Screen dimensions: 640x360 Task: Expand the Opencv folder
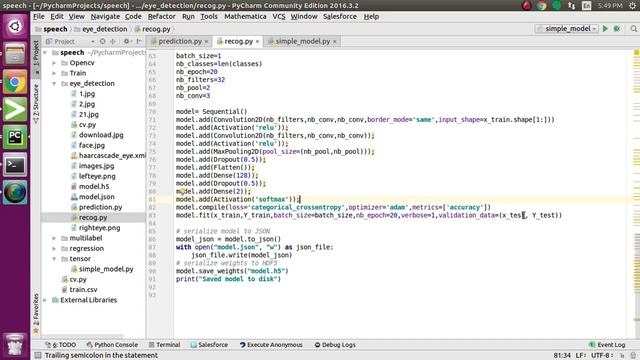pyautogui.click(x=54, y=63)
